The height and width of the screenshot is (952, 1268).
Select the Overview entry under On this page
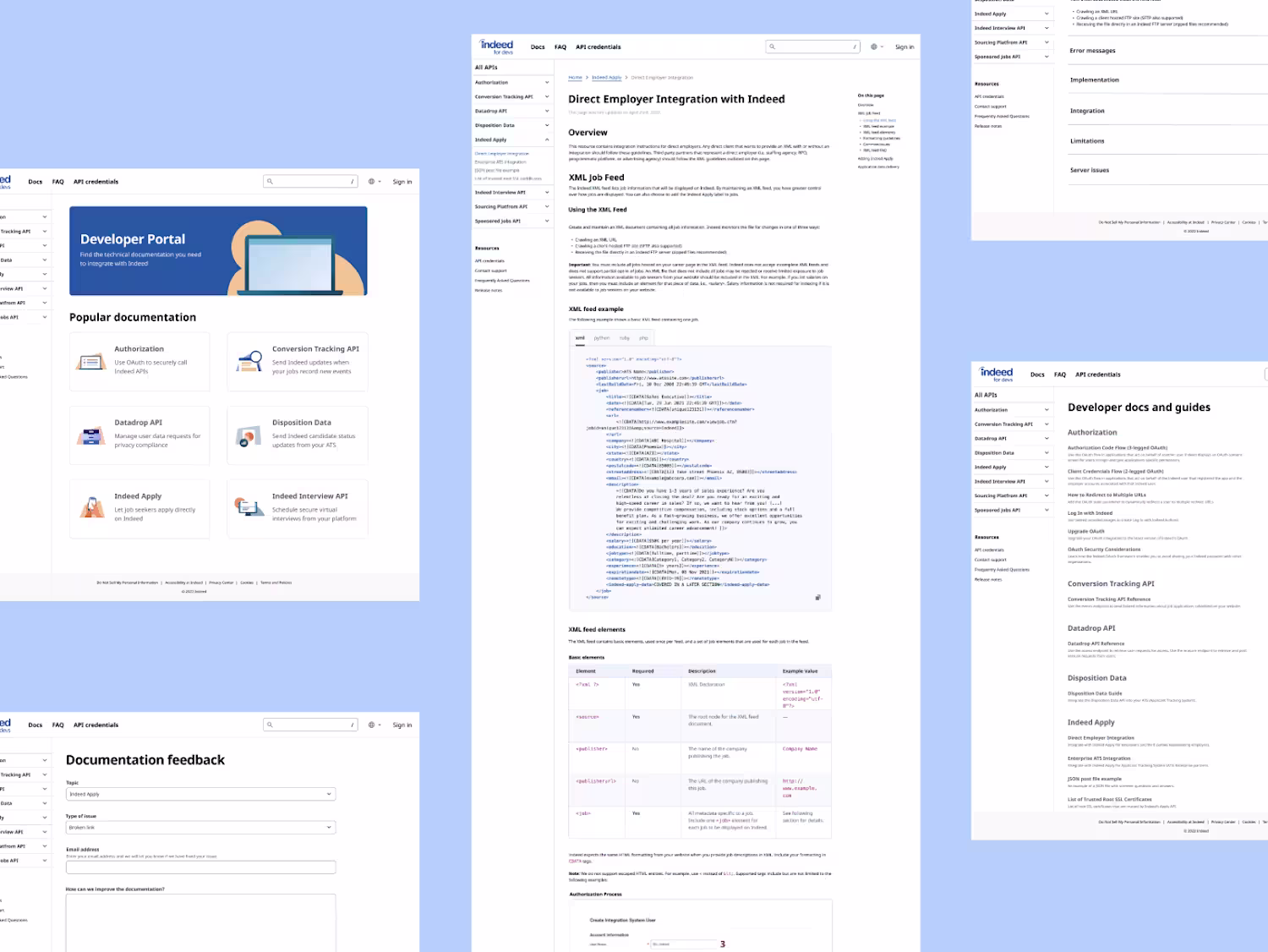(x=866, y=105)
